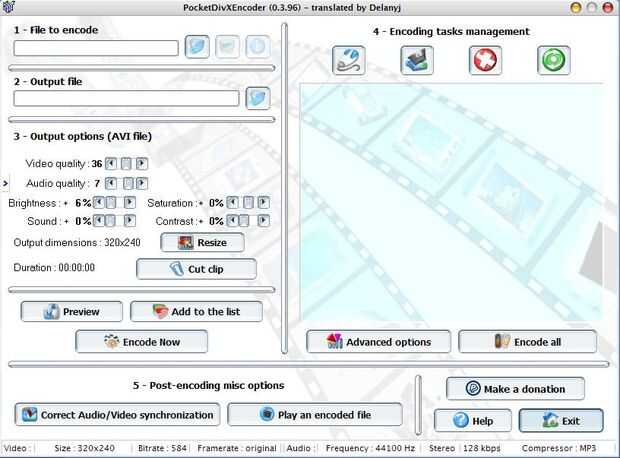This screenshot has width=620, height=458.
Task: Click the Audio quality slider handle
Action: tap(128, 183)
